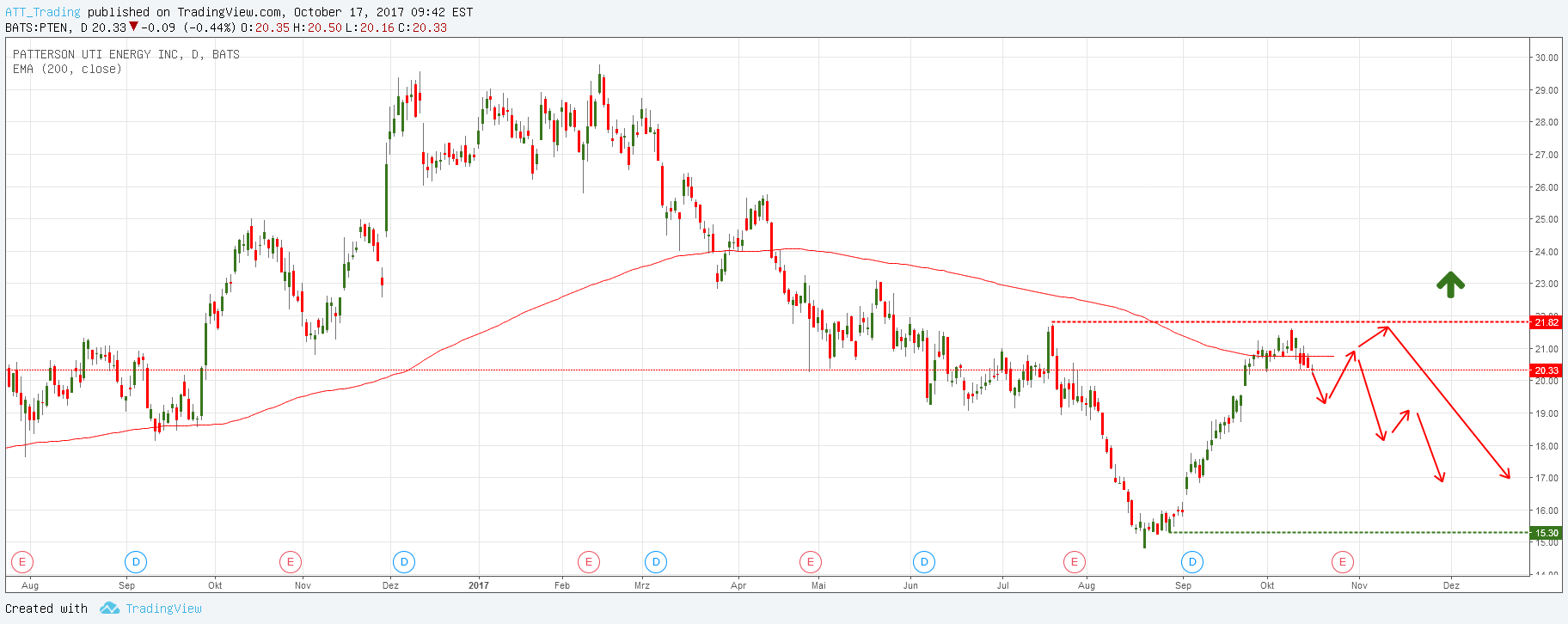Select the red 21.82 resistance price label
This screenshot has width=1568, height=624.
[1546, 322]
